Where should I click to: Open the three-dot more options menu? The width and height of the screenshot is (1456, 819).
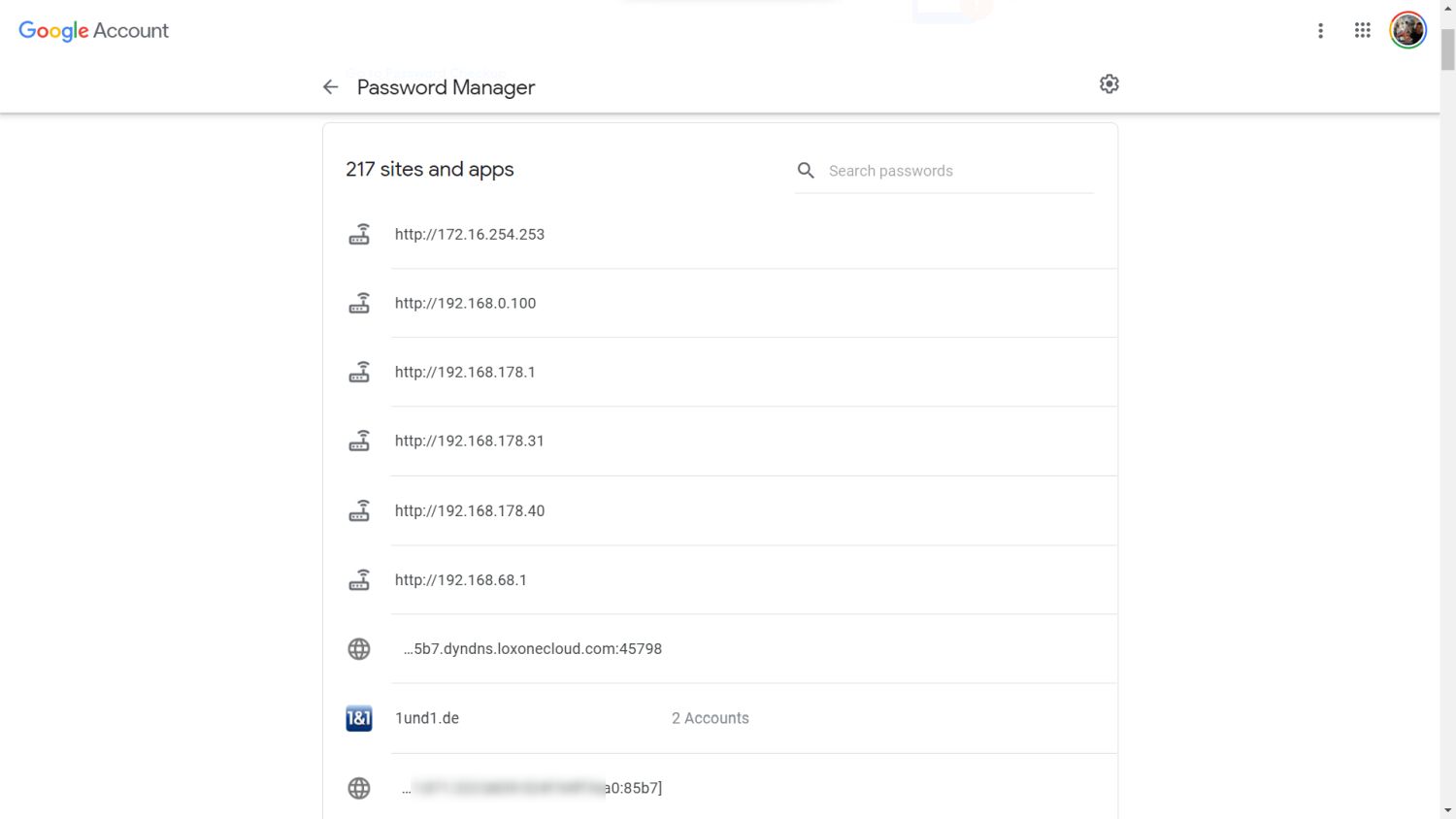pyautogui.click(x=1320, y=31)
